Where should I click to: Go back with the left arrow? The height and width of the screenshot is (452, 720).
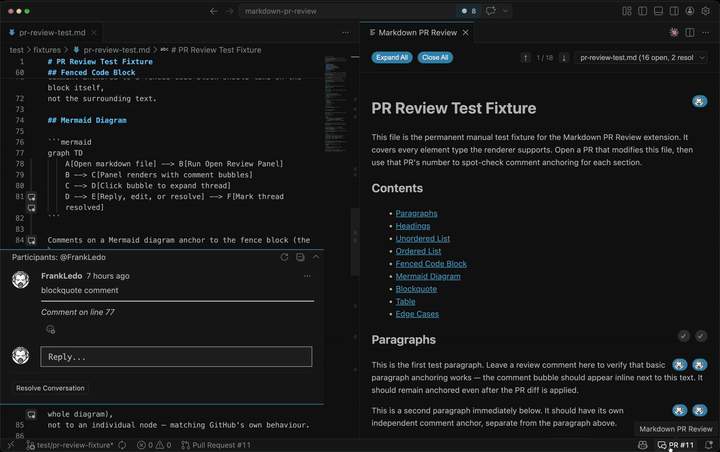coord(214,11)
